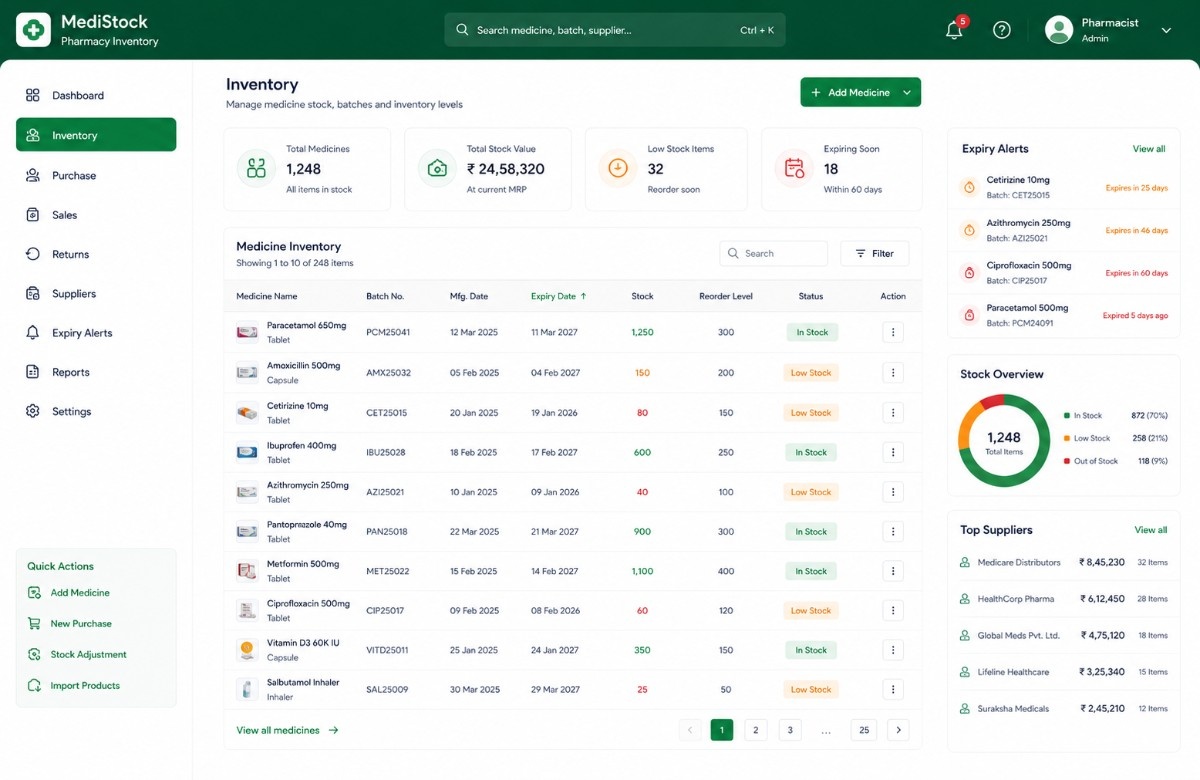Open action menu for Paracetamol 650mg row
The width and height of the screenshot is (1200, 780).
point(893,332)
